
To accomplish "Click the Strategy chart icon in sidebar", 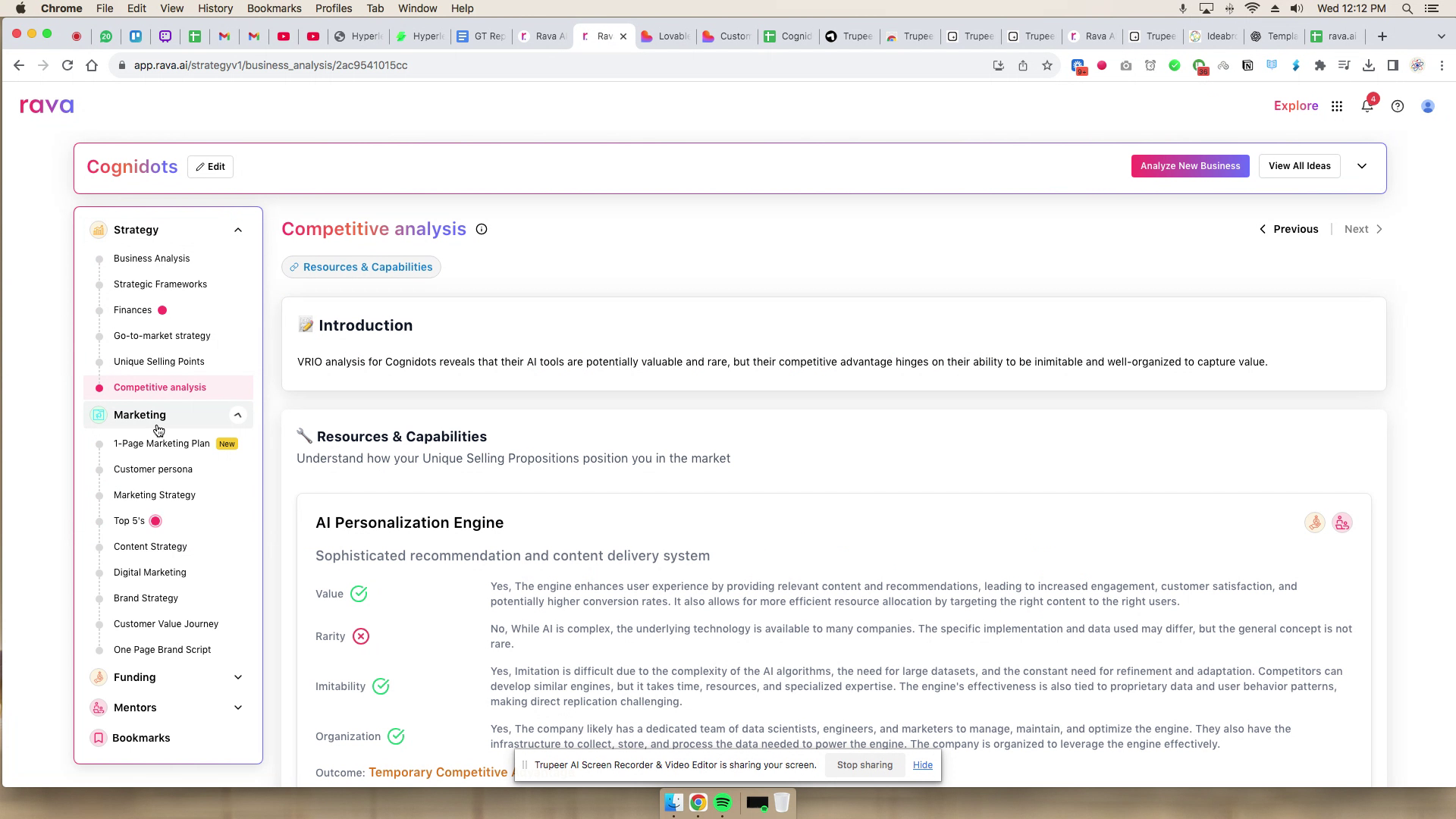I will (x=99, y=229).
